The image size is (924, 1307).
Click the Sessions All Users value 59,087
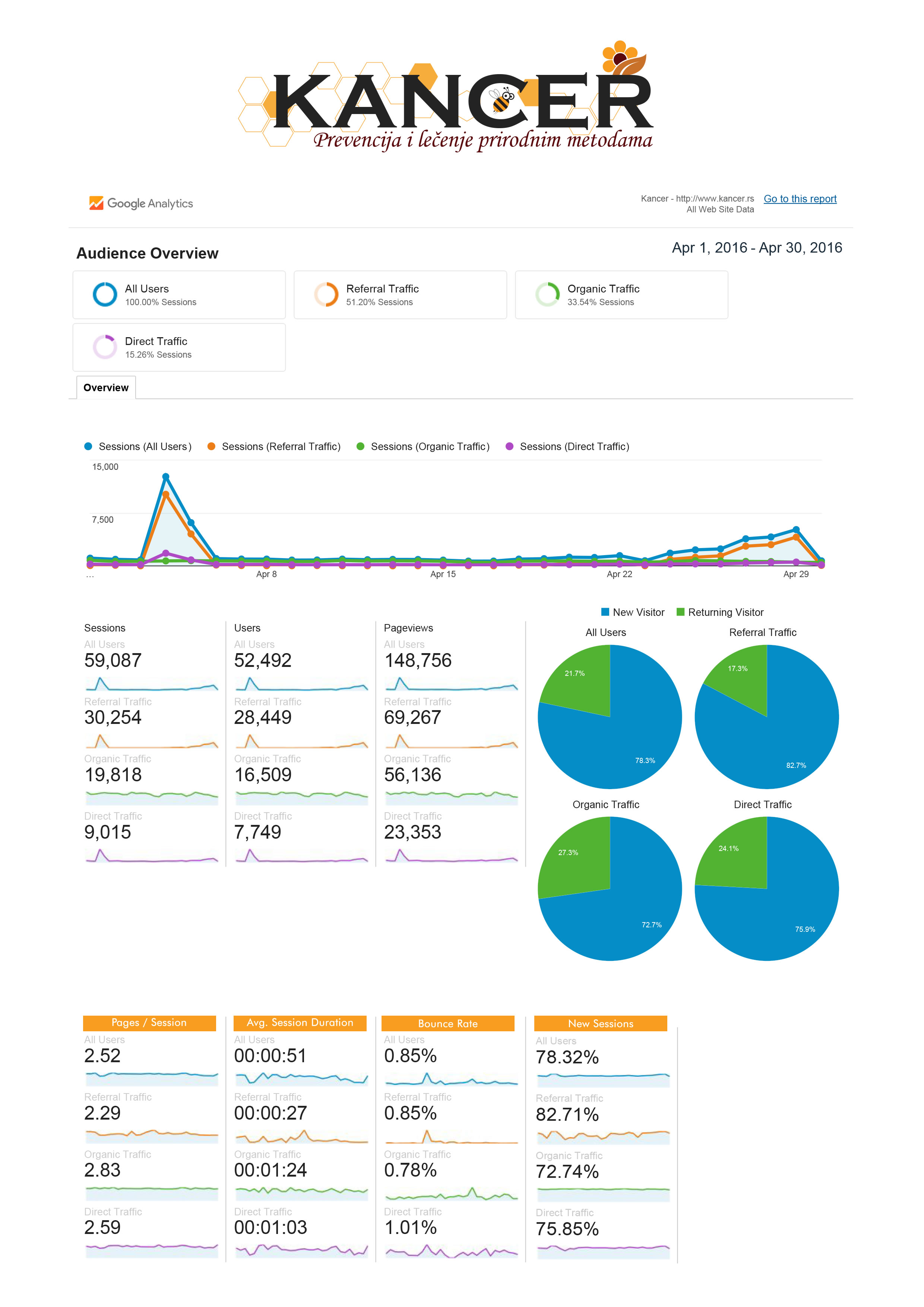[x=113, y=660]
